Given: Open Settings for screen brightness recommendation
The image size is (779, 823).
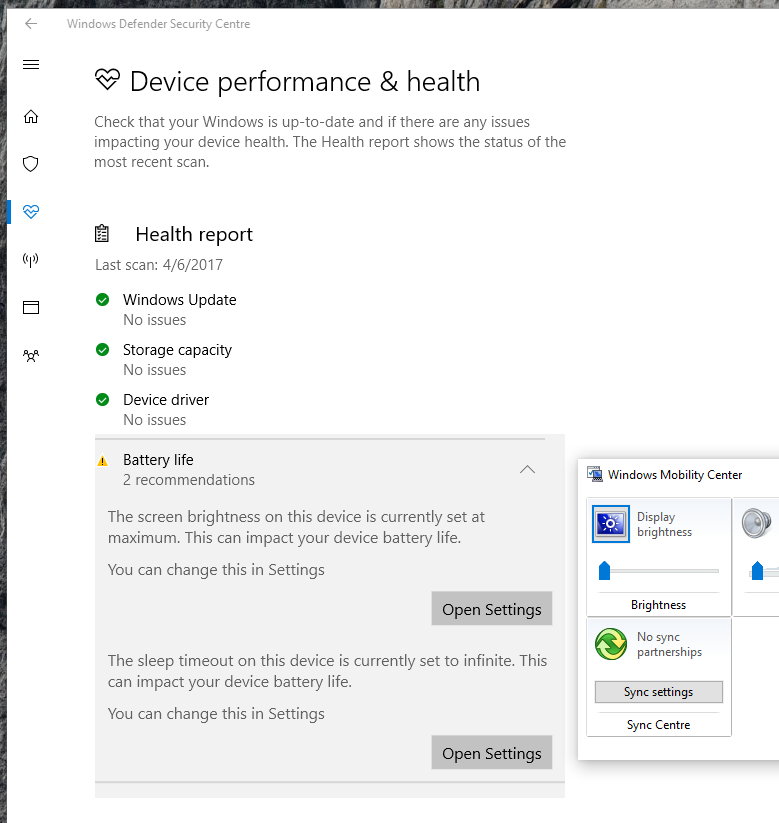Looking at the screenshot, I should [492, 609].
